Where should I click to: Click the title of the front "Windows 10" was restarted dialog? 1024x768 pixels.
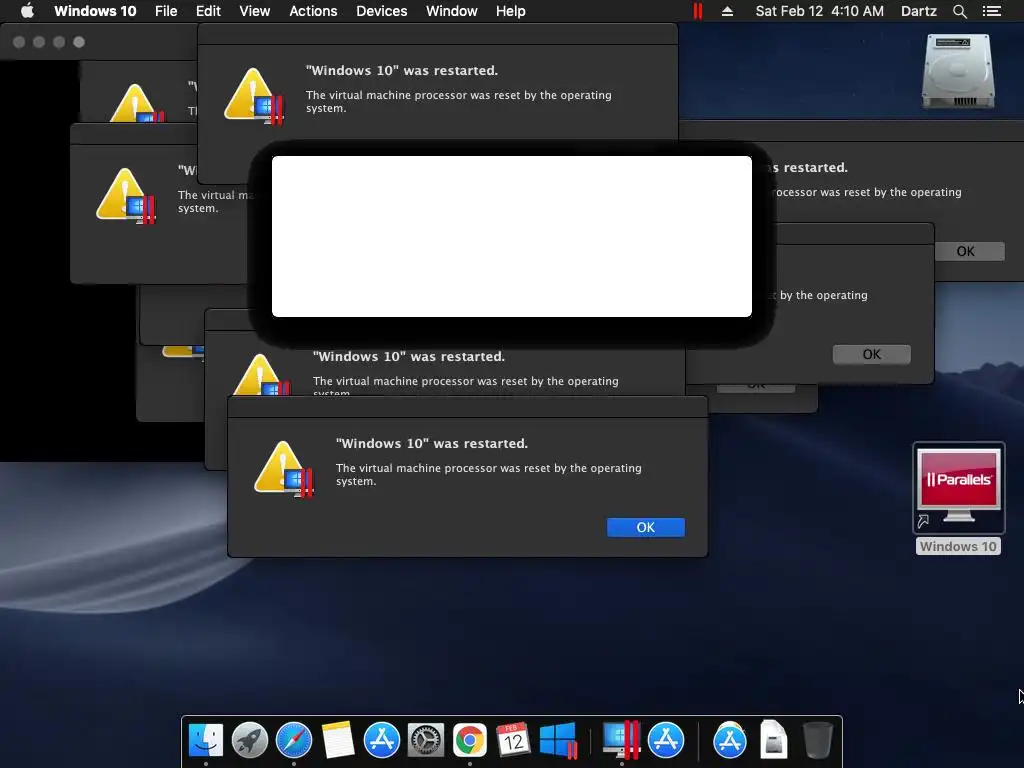432,443
